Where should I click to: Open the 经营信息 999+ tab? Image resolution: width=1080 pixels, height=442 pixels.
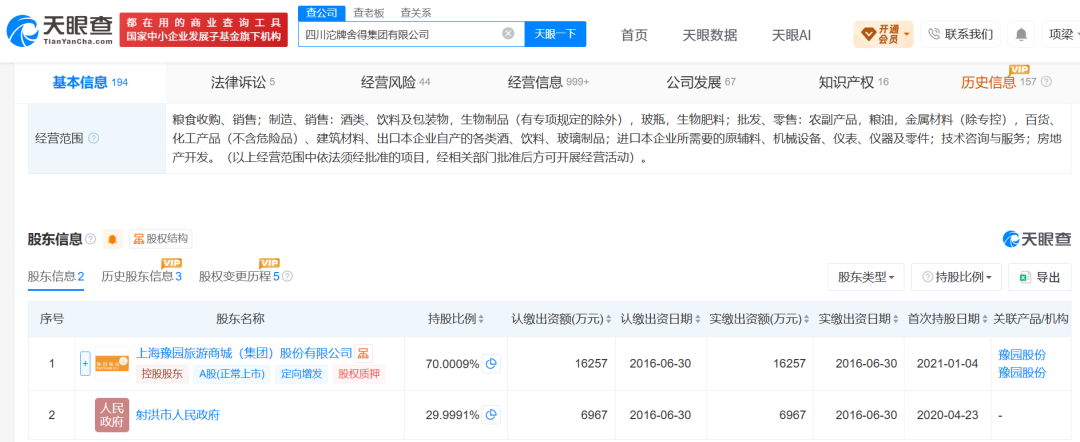coord(548,83)
